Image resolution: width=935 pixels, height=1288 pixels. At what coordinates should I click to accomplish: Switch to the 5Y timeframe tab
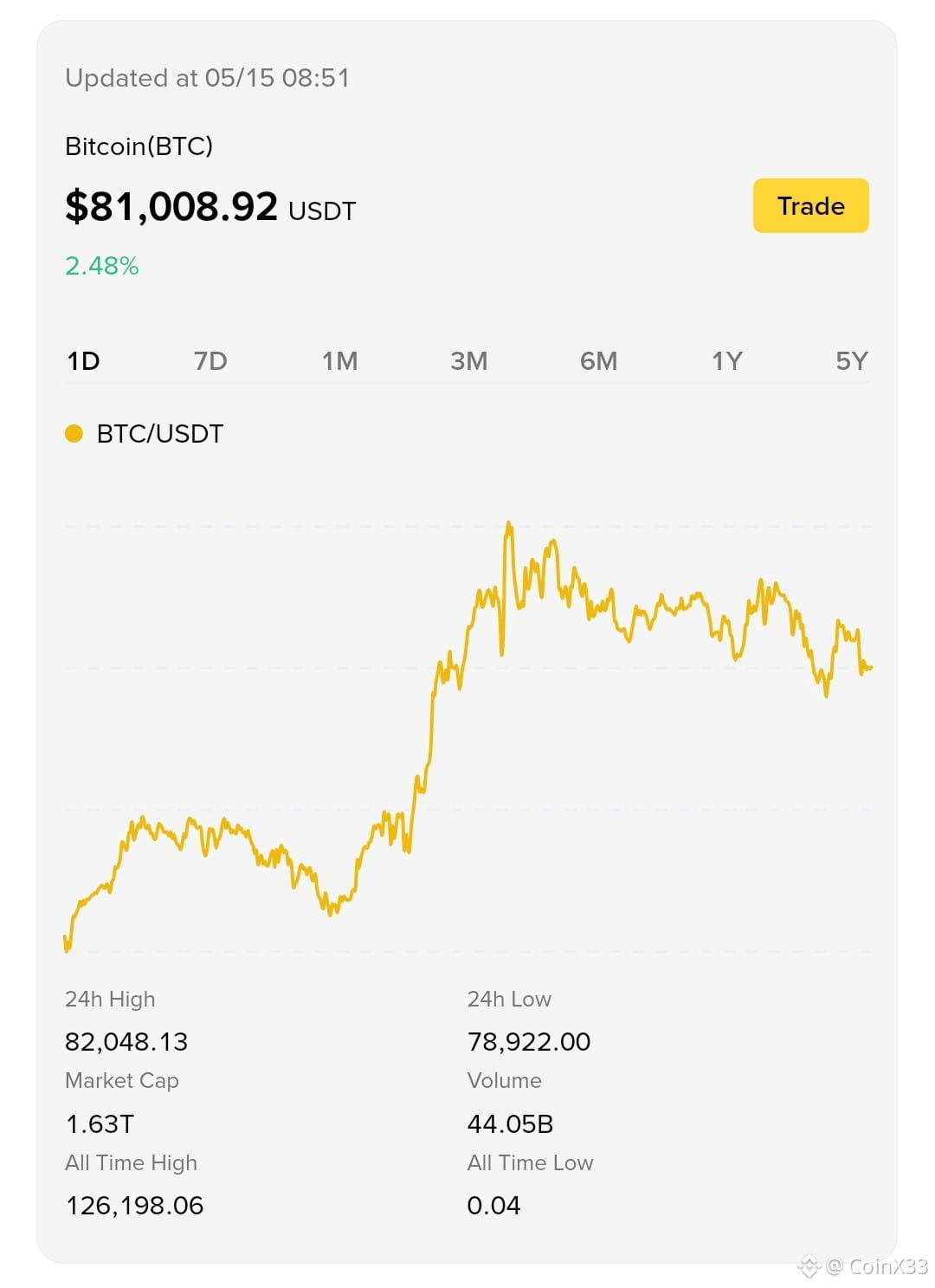[852, 360]
